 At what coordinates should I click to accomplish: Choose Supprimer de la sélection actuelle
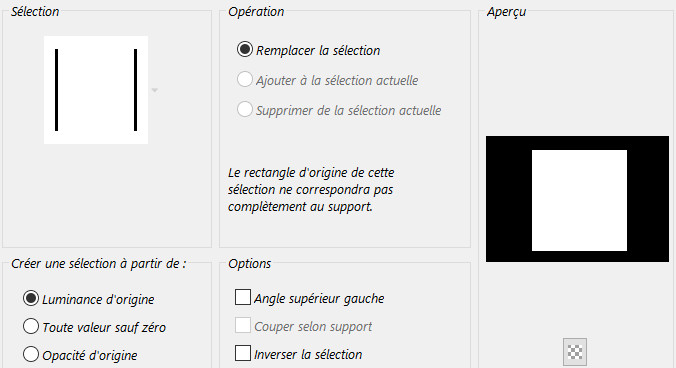(x=244, y=109)
